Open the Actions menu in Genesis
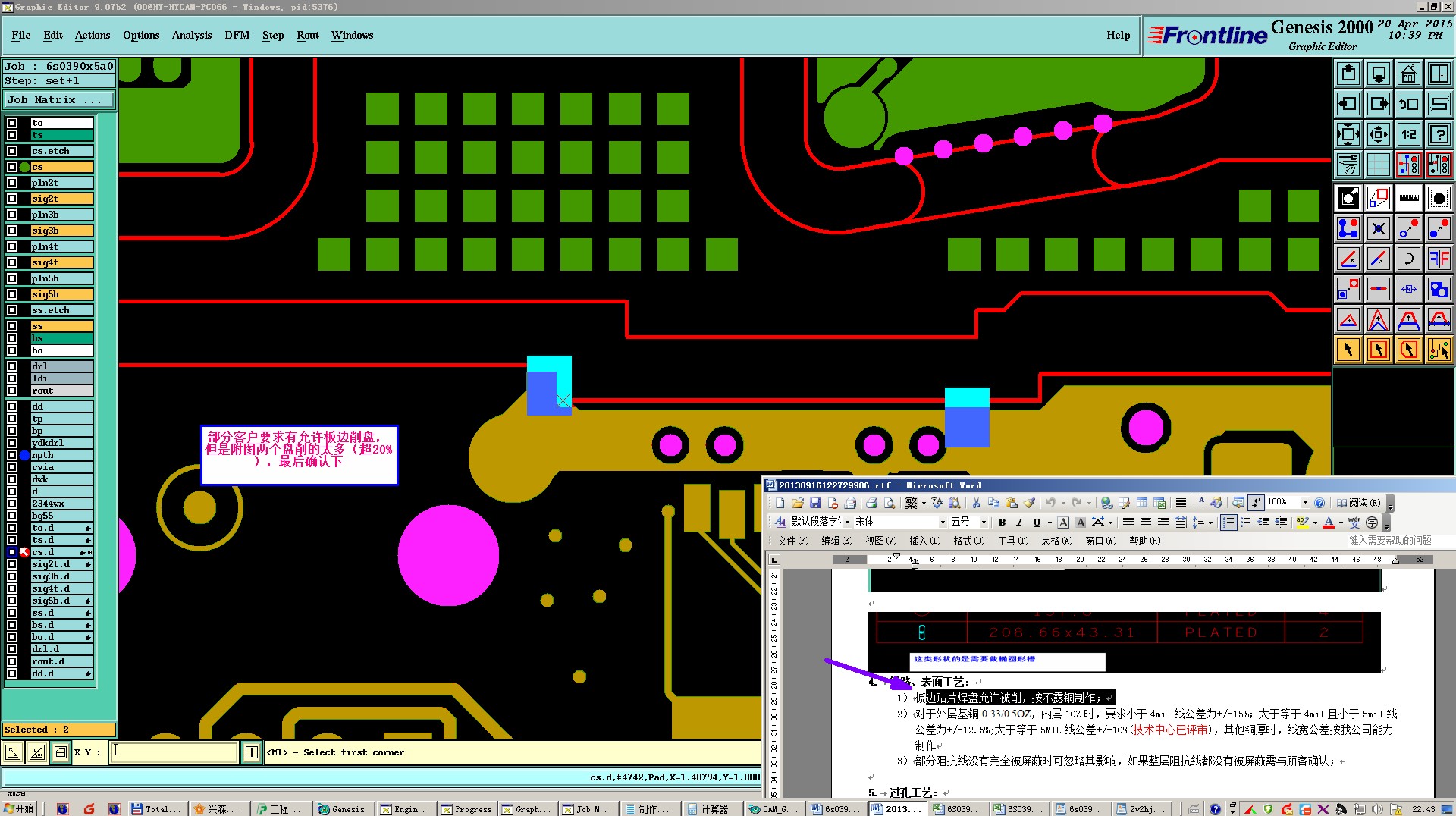Screen dimensions: 1456x816 point(93,36)
